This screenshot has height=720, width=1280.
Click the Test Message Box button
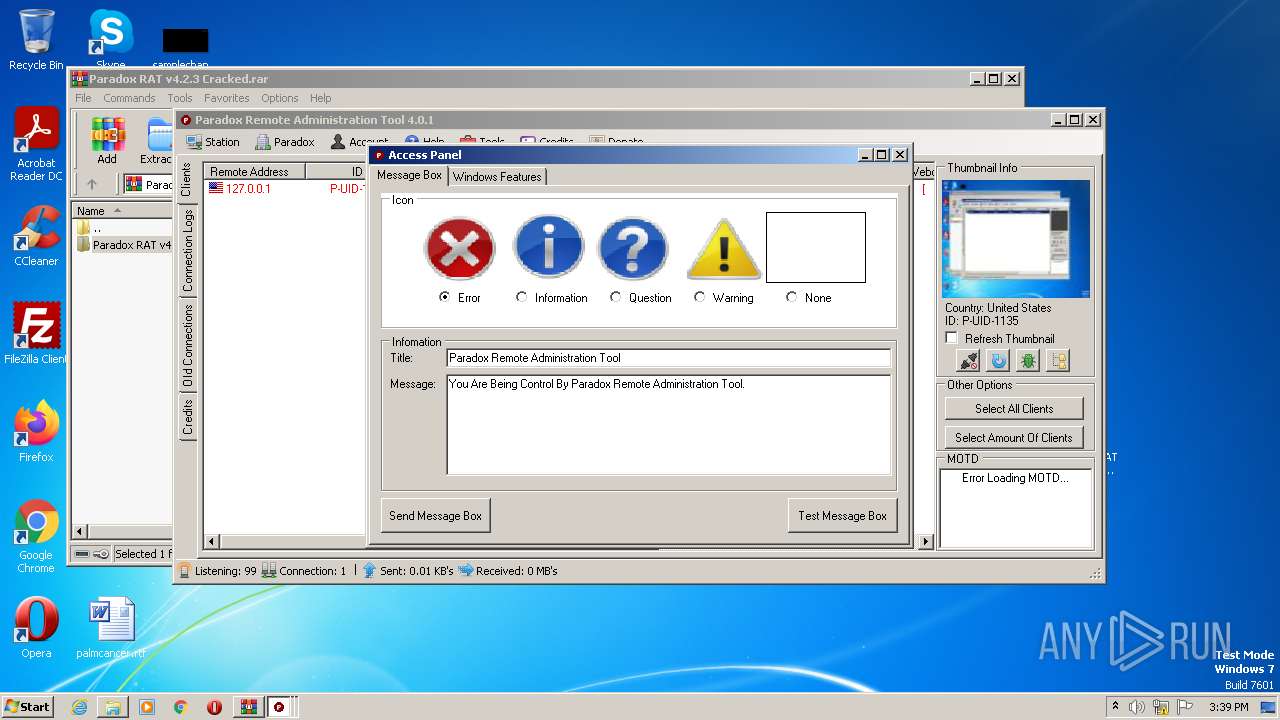(842, 516)
